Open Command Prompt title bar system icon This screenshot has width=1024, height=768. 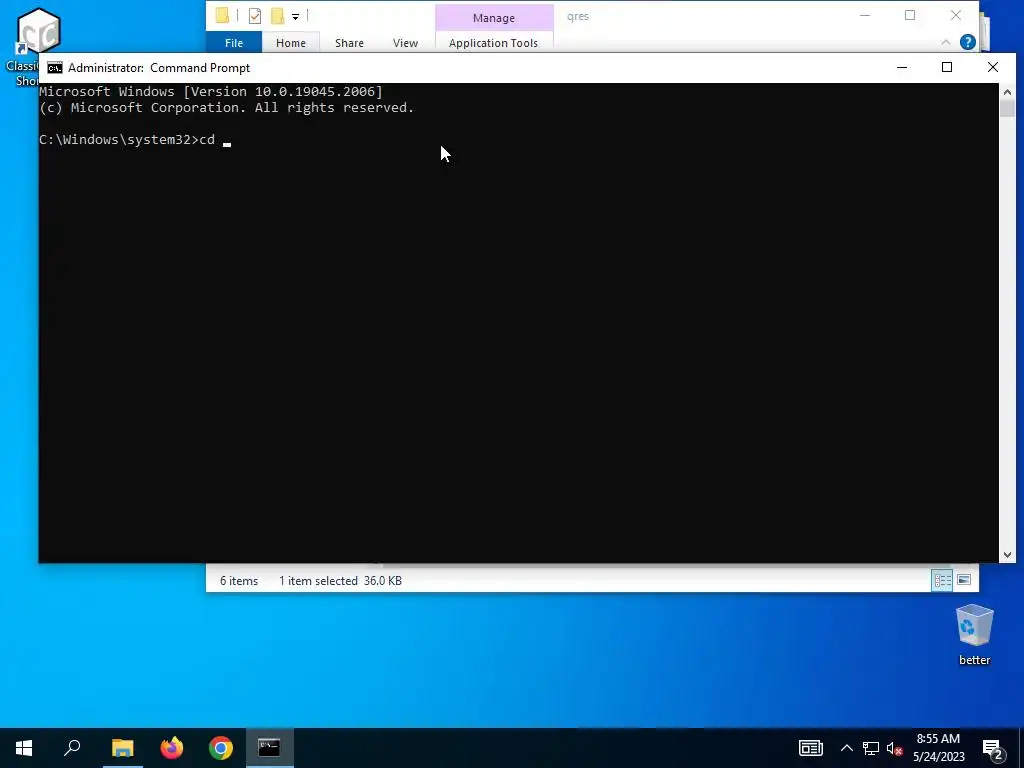click(x=55, y=68)
